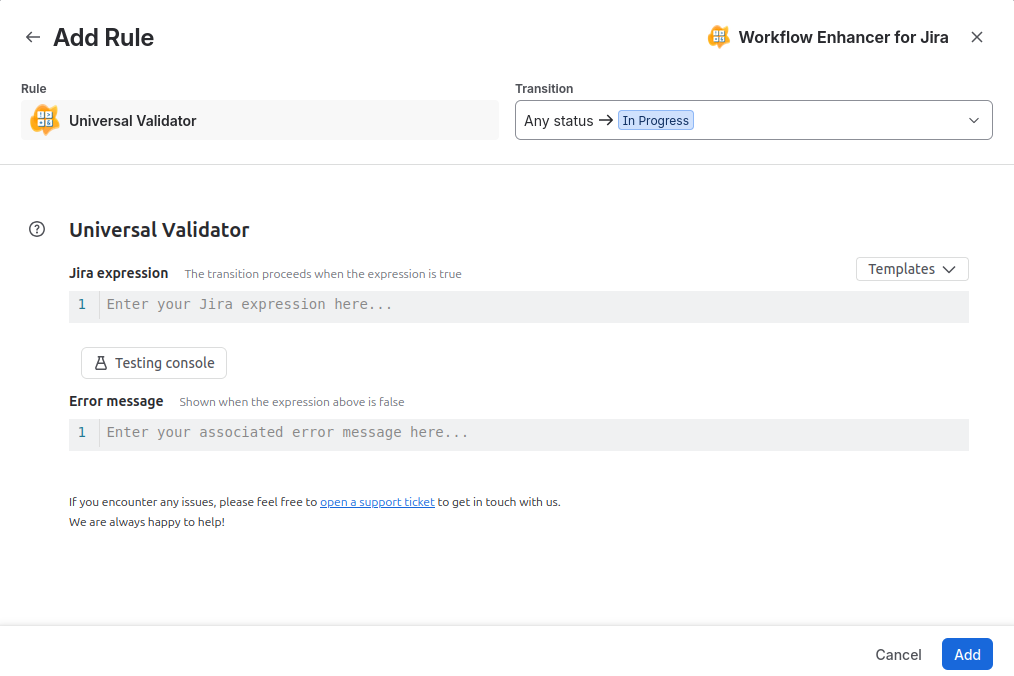
Task: Expand the Templates dropdown
Action: [x=912, y=269]
